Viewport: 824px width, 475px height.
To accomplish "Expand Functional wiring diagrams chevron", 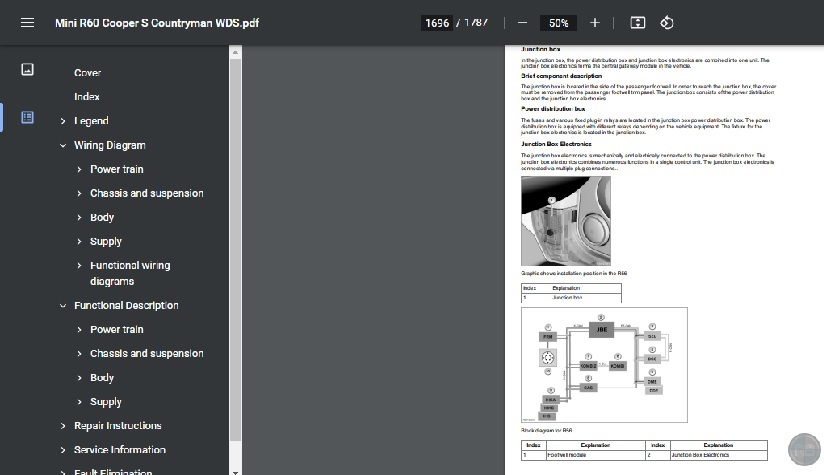I will pos(79,265).
